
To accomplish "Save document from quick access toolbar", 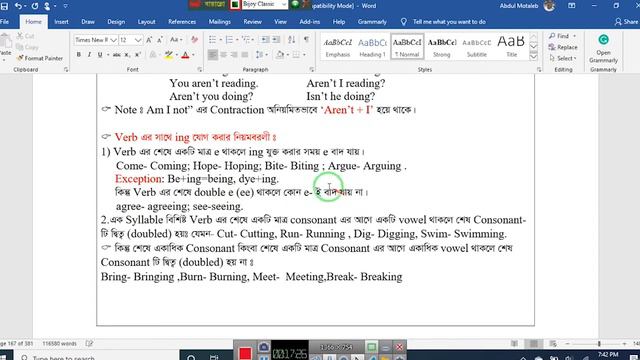I will tap(4, 6).
